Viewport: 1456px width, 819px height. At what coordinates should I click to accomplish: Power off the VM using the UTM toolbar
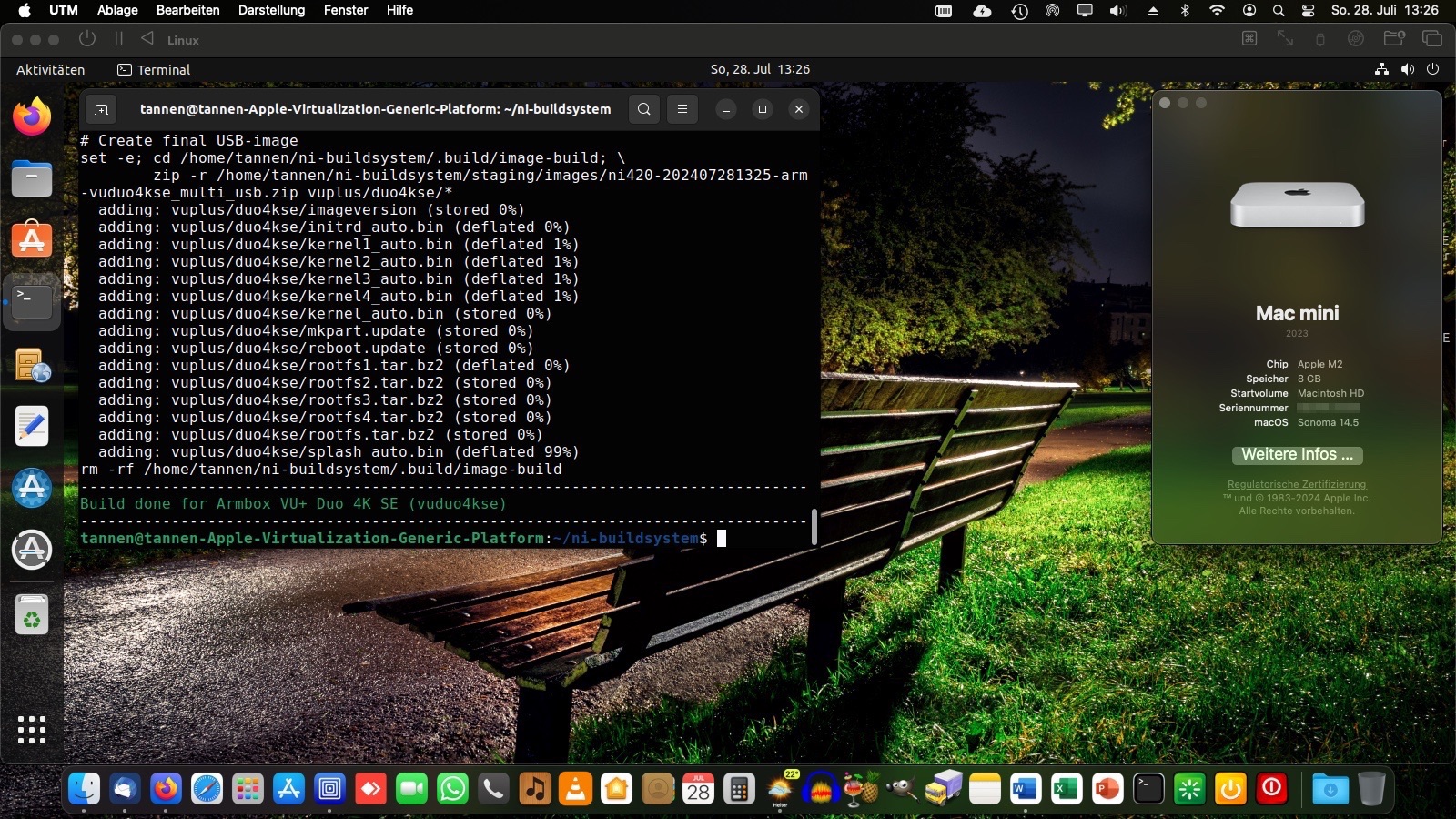point(87,39)
